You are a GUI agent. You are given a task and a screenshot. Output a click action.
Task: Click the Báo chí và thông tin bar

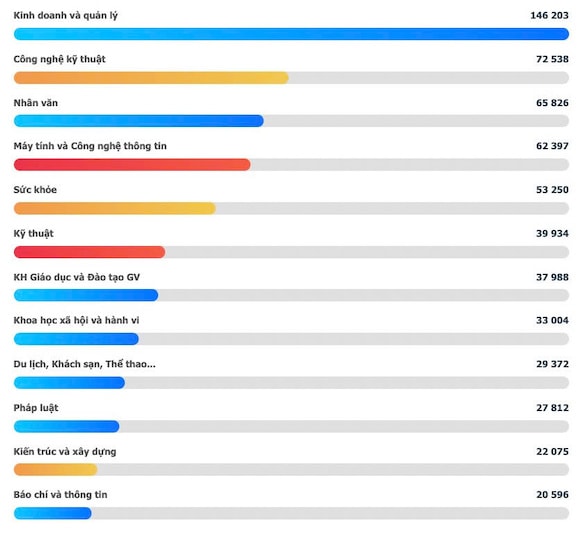coord(52,513)
